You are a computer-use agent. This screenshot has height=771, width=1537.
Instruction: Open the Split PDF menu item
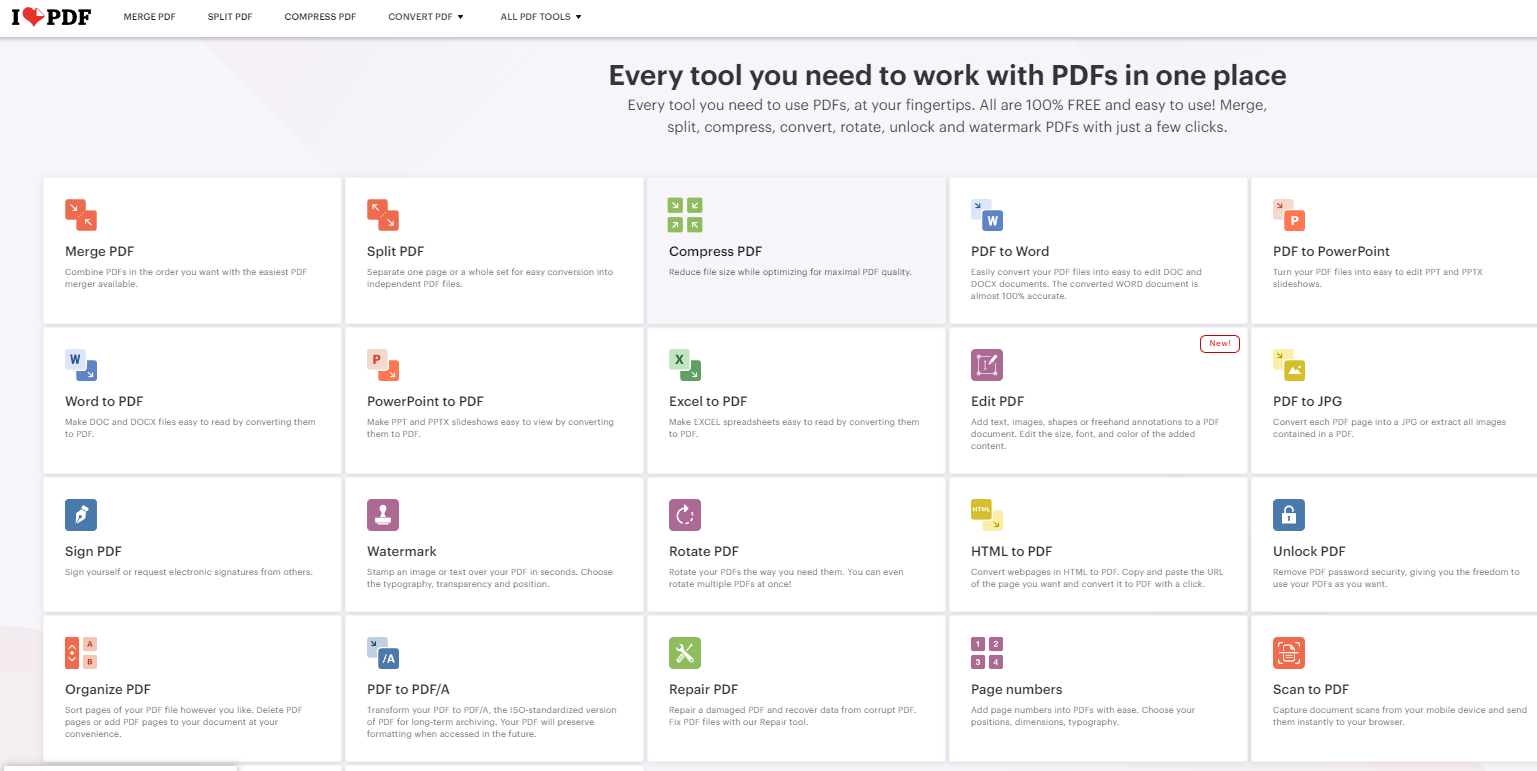(230, 17)
